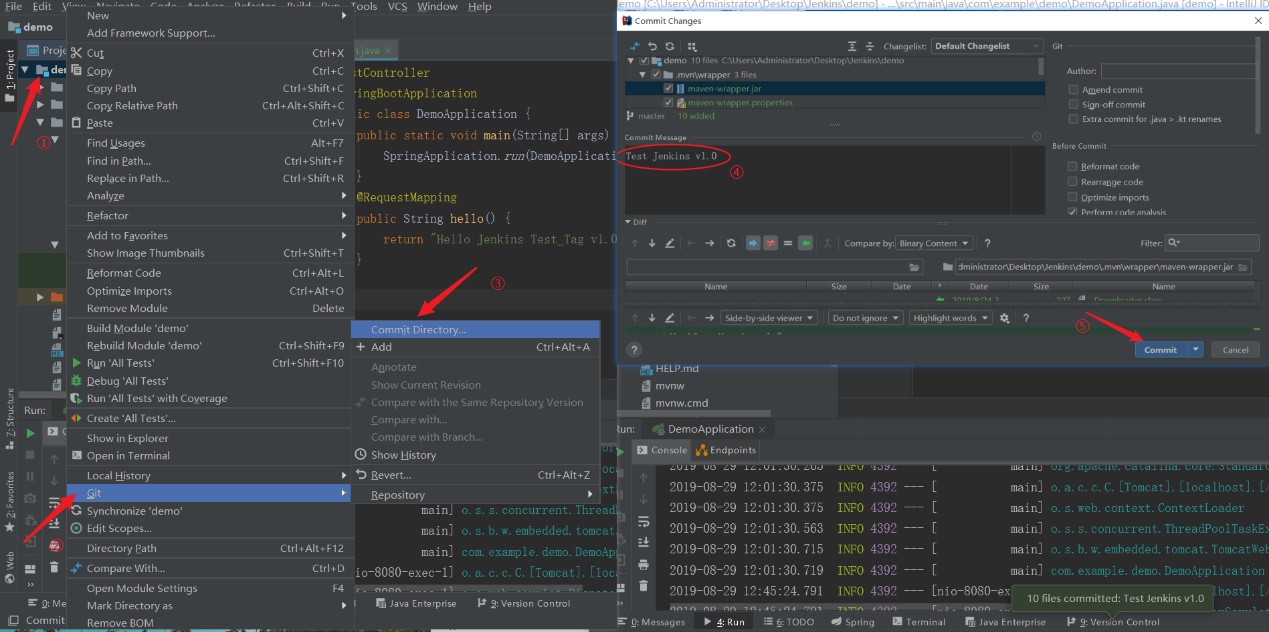Image resolution: width=1269 pixels, height=632 pixels.
Task: Click into the Author input field
Action: [1178, 71]
